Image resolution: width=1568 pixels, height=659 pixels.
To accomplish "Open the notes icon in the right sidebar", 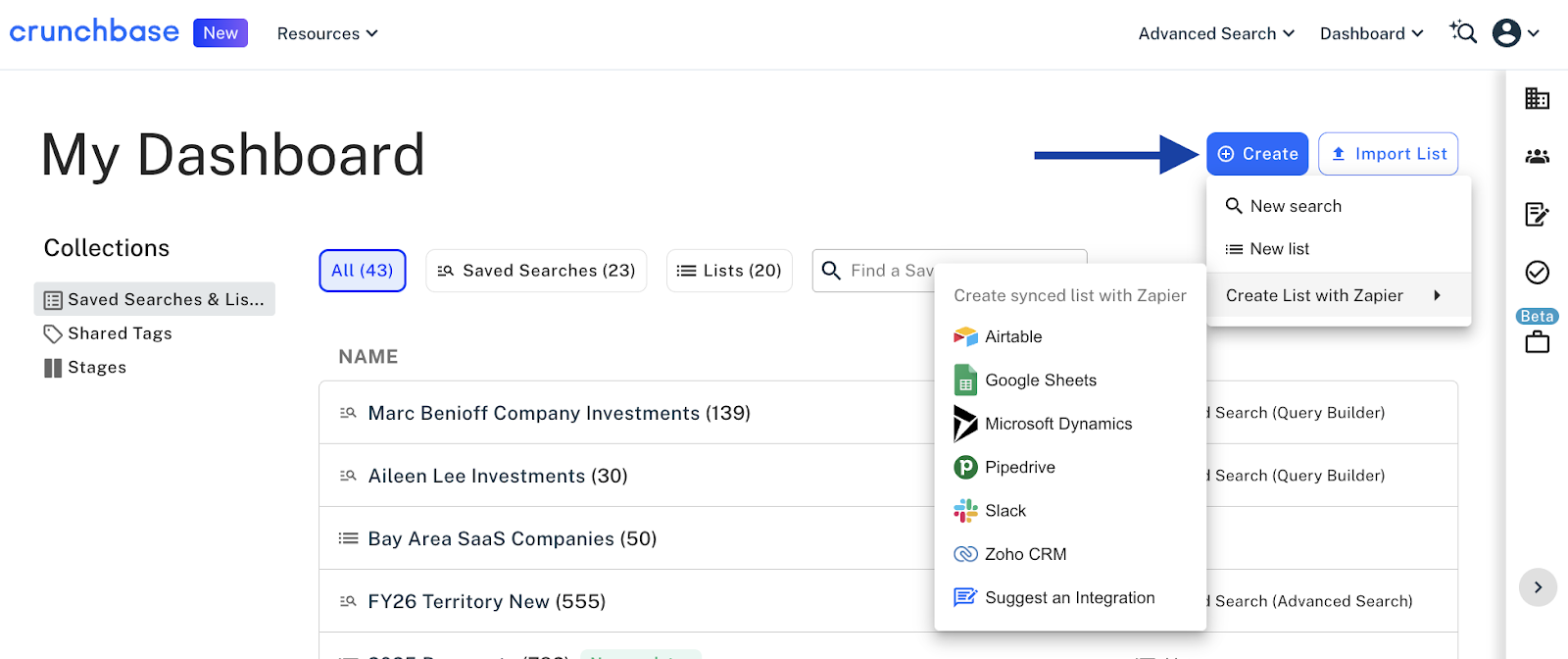I will tap(1537, 214).
